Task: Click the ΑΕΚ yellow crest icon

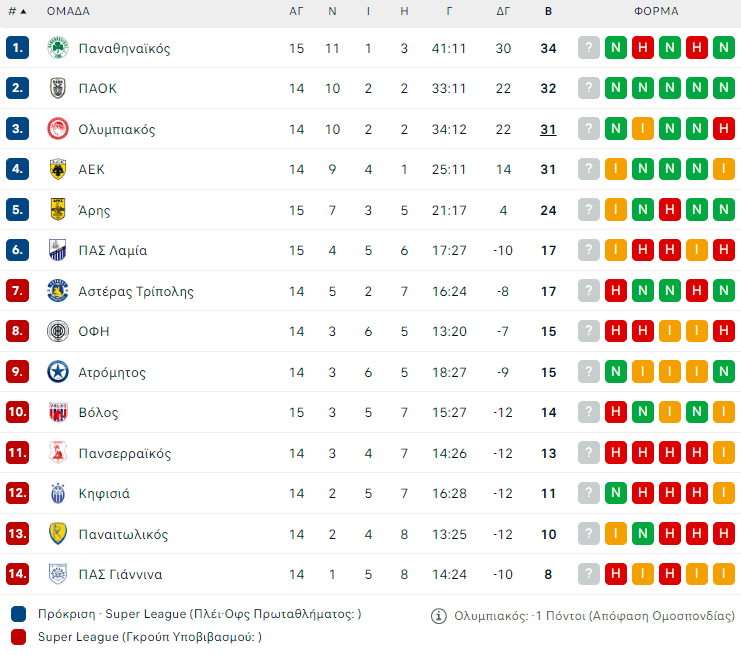Action: pos(57,169)
